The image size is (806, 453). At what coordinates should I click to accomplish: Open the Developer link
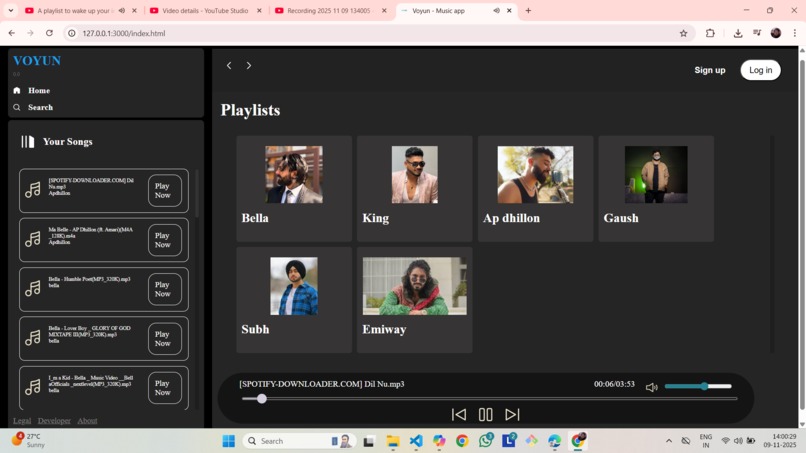54,421
